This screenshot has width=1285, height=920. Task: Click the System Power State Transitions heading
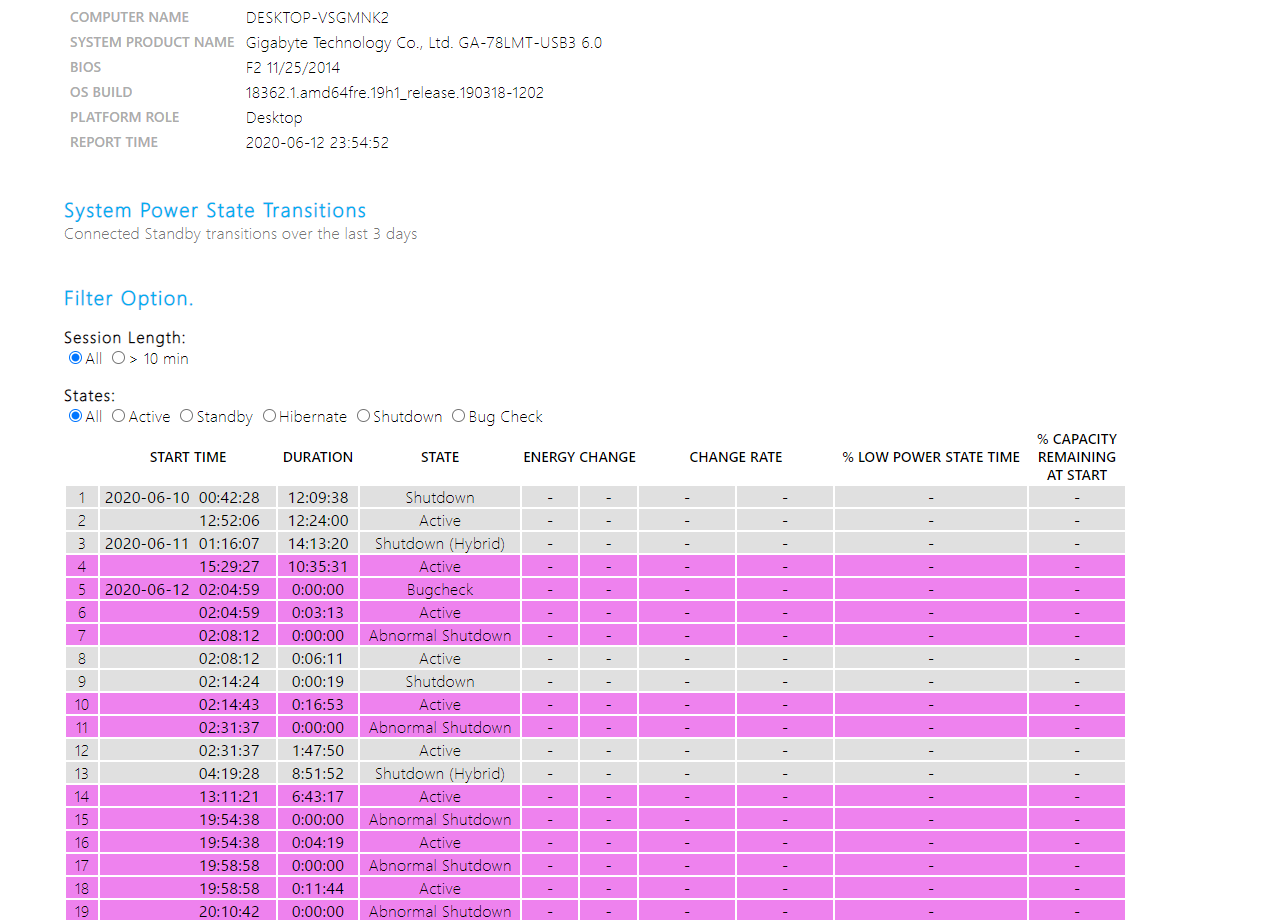pyautogui.click(x=215, y=211)
